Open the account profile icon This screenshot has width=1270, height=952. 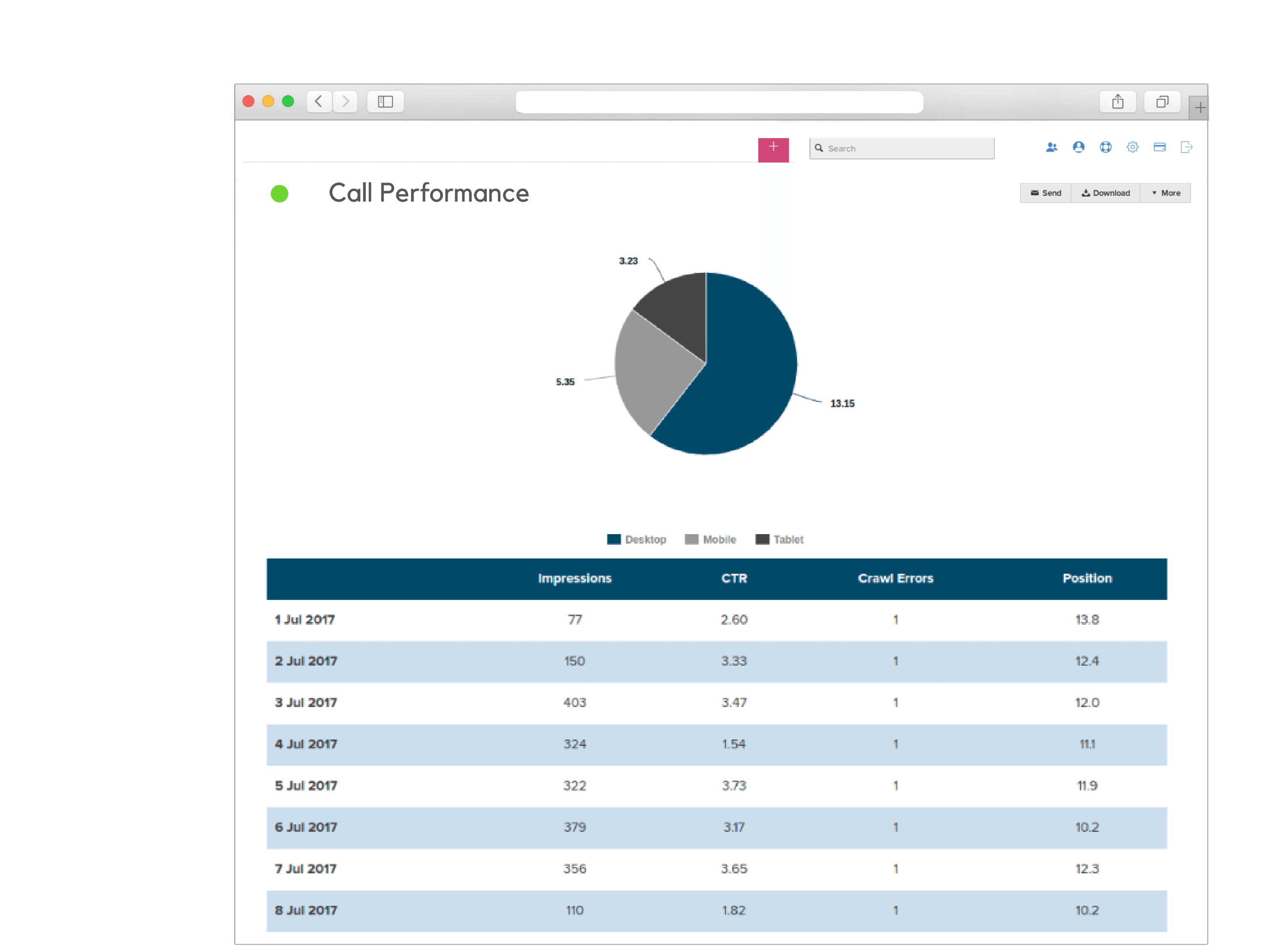[1078, 147]
